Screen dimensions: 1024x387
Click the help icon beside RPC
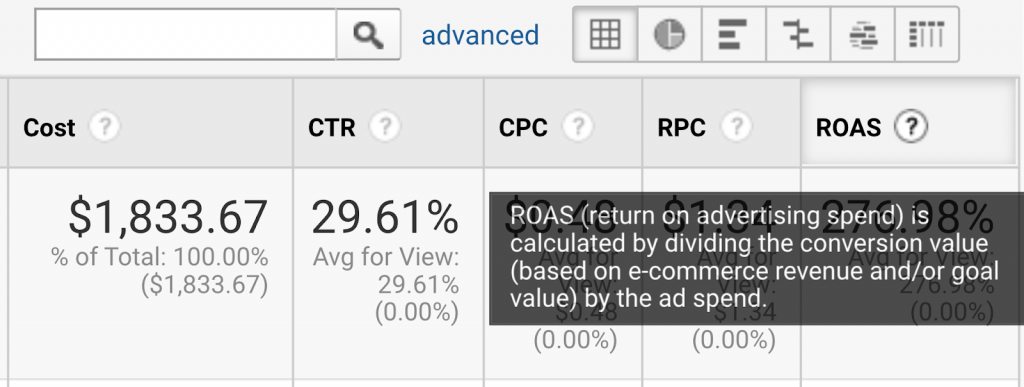(736, 127)
